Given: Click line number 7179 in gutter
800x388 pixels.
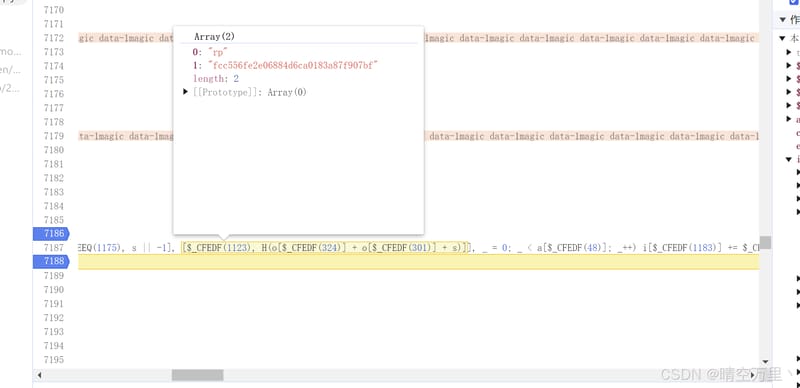Looking at the screenshot, I should [x=54, y=136].
